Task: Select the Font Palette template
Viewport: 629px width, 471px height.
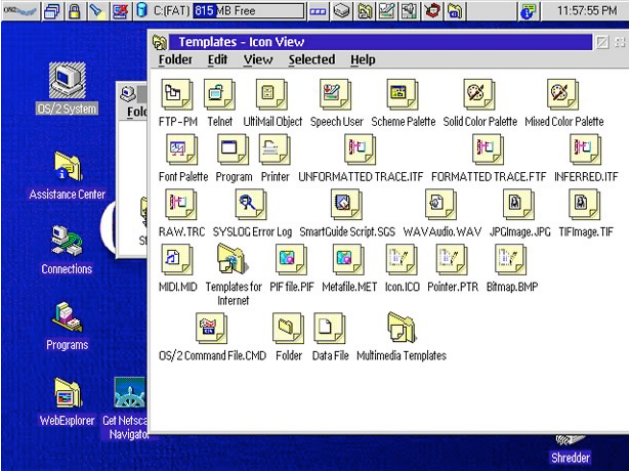Action: [183, 150]
